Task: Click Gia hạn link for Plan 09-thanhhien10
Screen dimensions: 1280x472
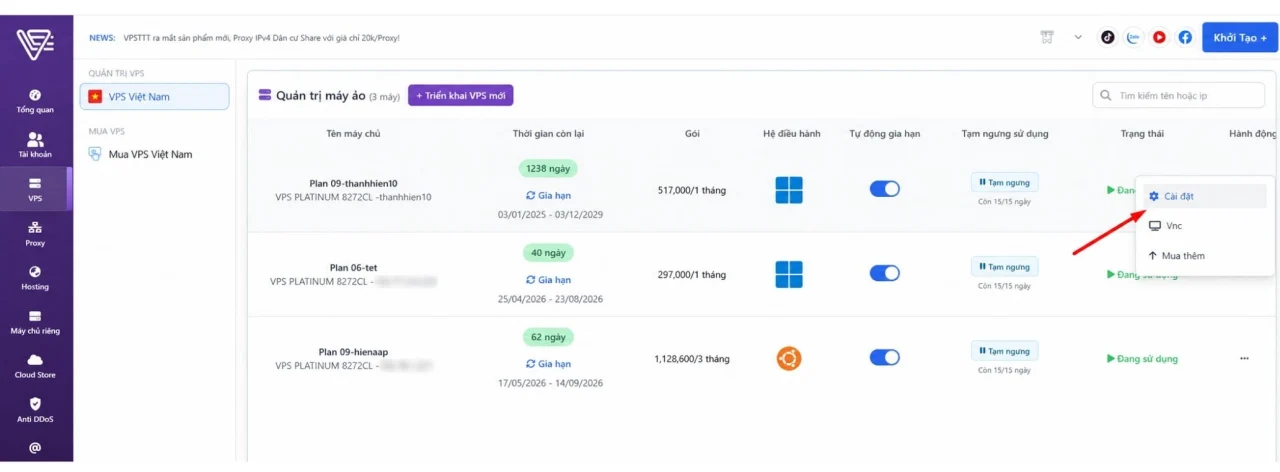Action: (x=548, y=195)
